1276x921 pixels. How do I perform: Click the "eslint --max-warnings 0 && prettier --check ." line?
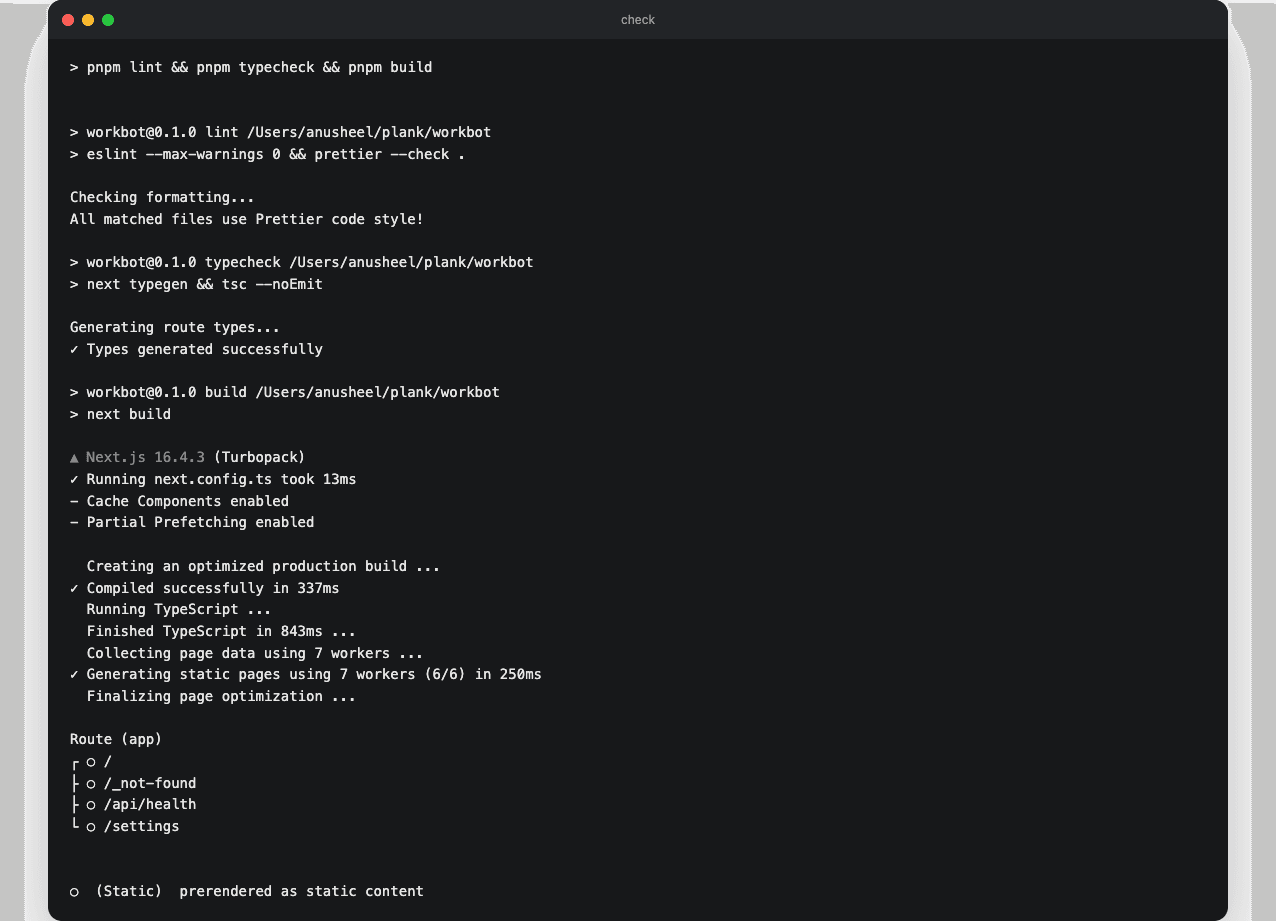[267, 154]
